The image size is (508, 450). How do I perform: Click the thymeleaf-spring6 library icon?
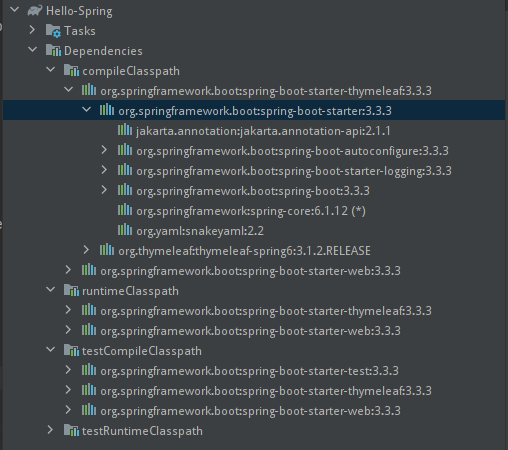click(x=107, y=250)
